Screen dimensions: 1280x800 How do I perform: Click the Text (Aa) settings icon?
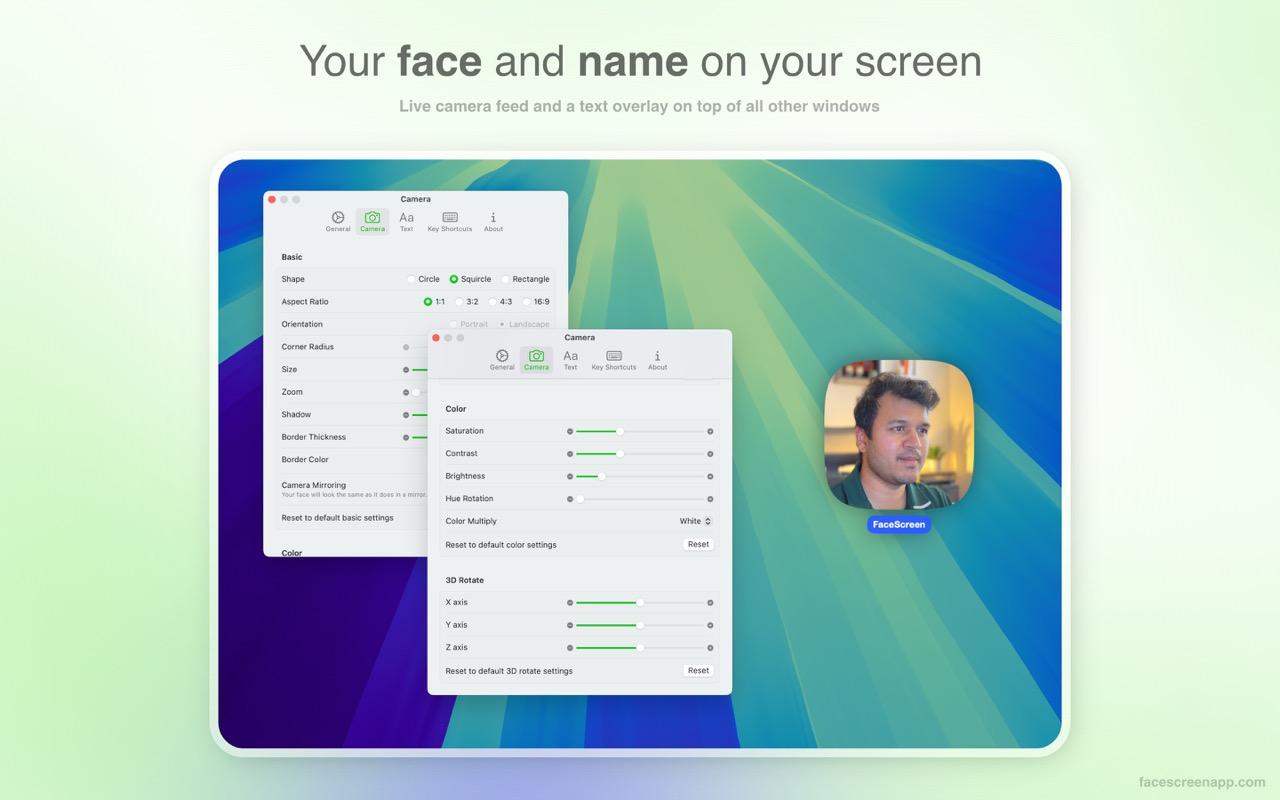coord(570,357)
